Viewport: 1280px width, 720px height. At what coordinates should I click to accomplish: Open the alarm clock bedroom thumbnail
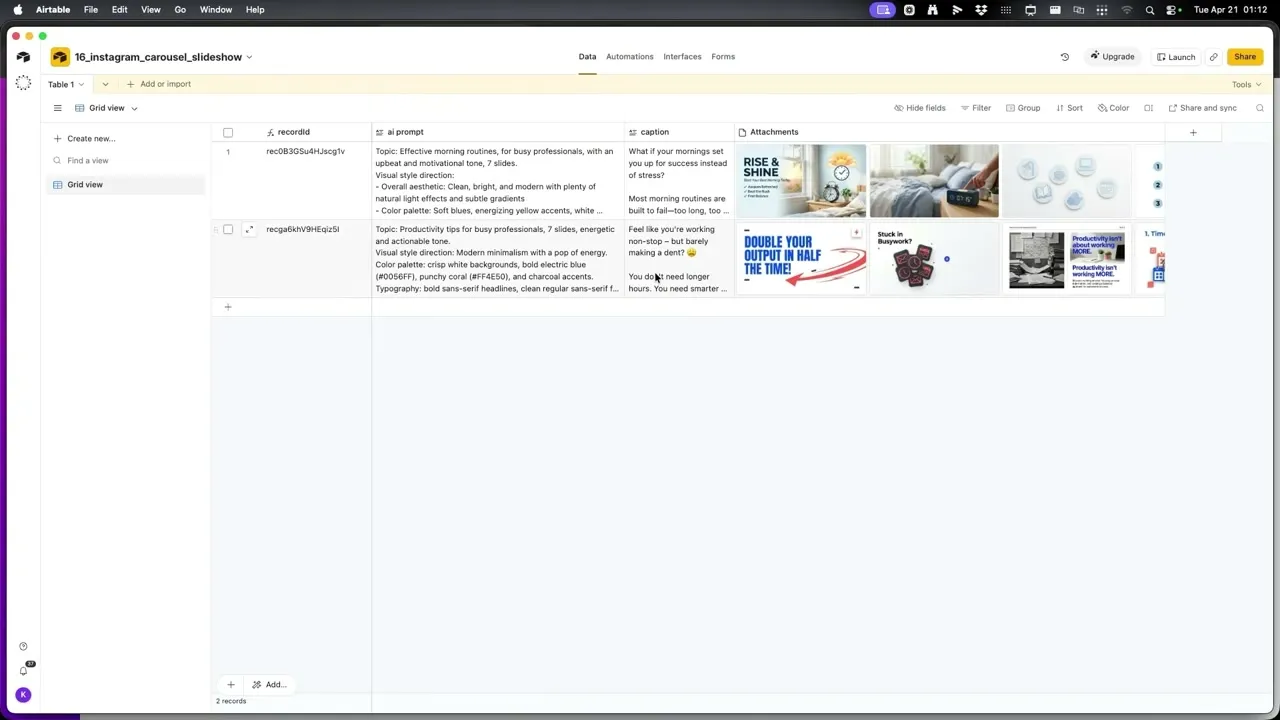934,181
